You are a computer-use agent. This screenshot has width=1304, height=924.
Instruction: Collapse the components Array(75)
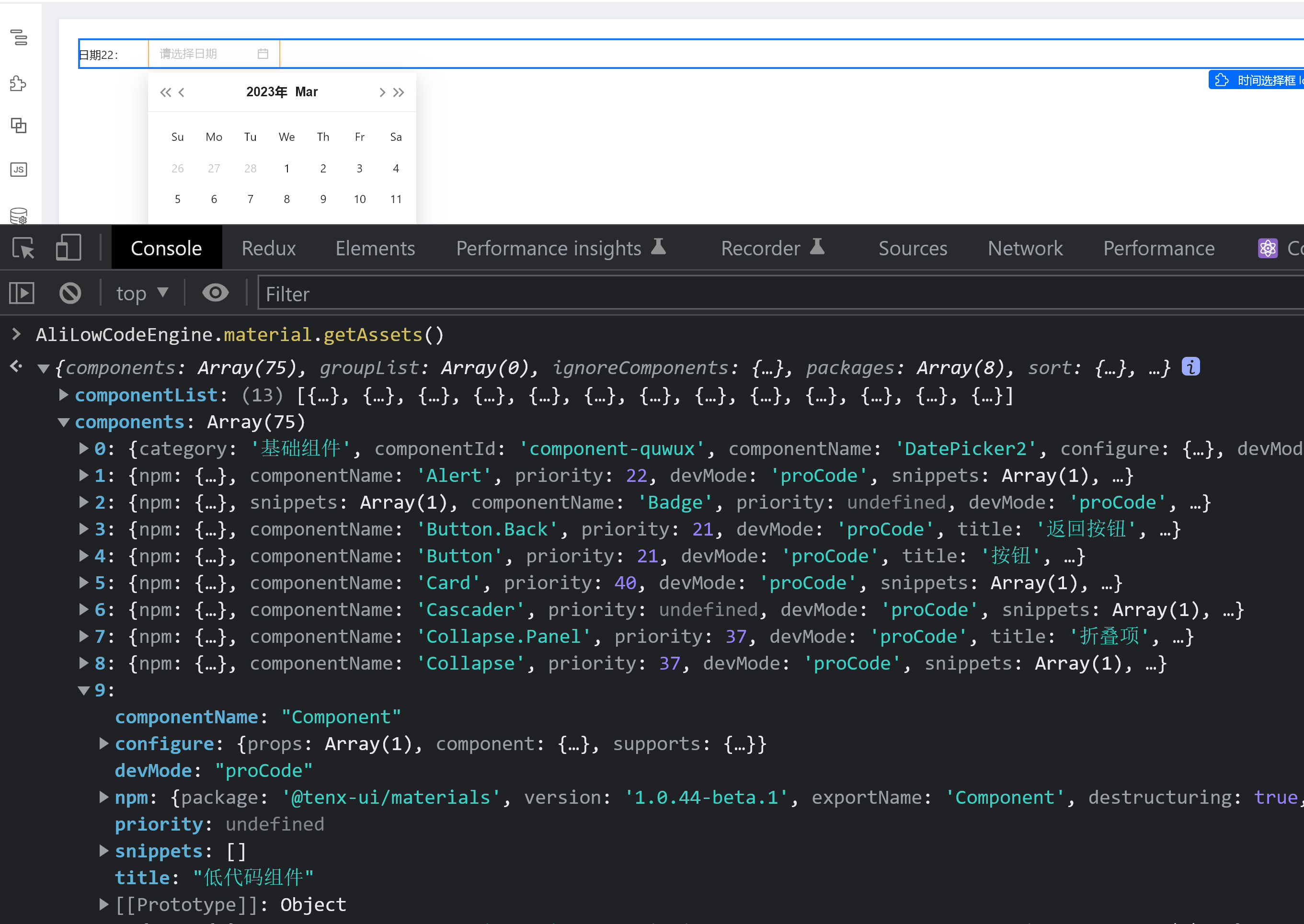[x=64, y=422]
